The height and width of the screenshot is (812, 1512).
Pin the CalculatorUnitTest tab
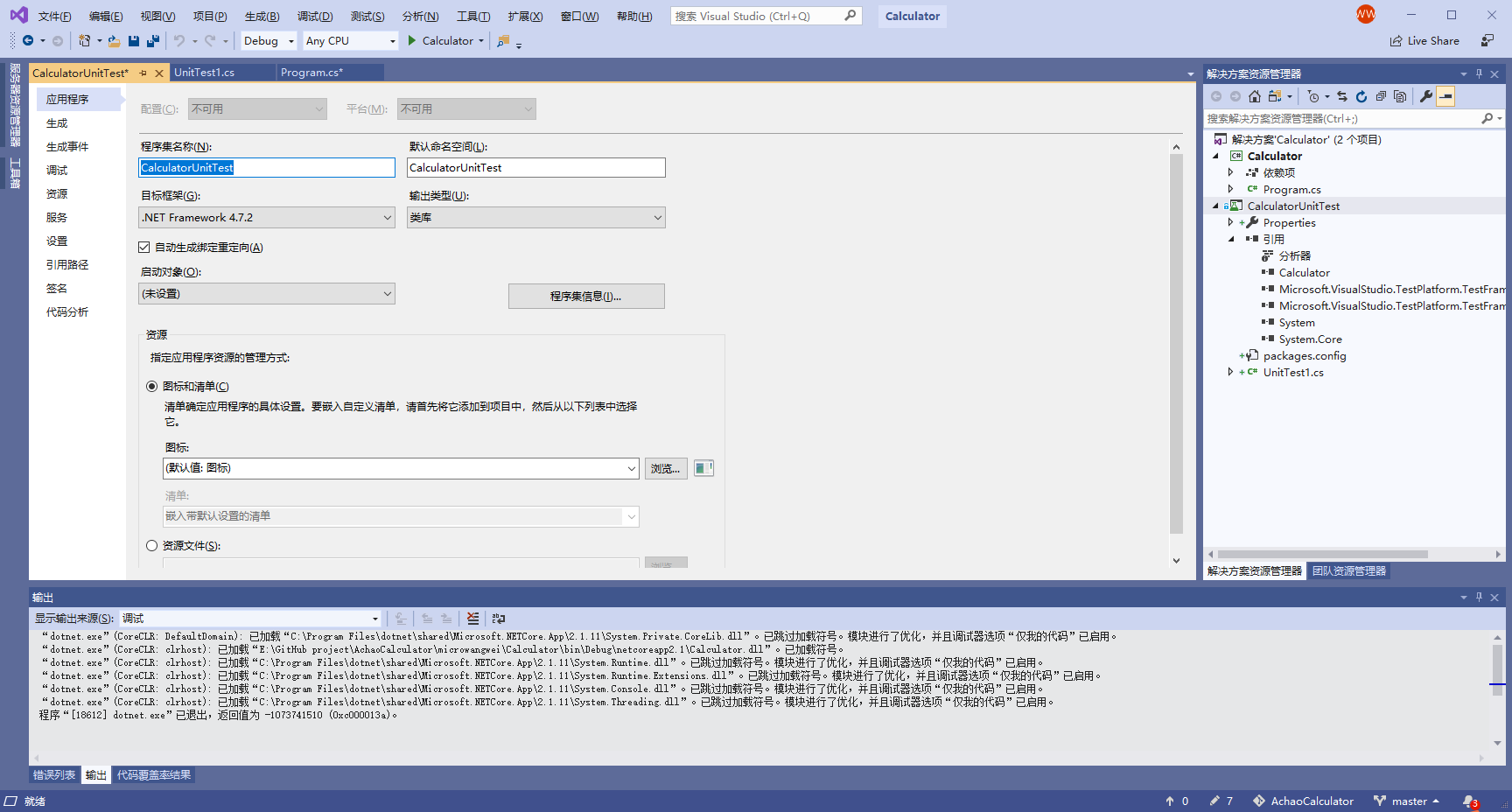(x=143, y=73)
